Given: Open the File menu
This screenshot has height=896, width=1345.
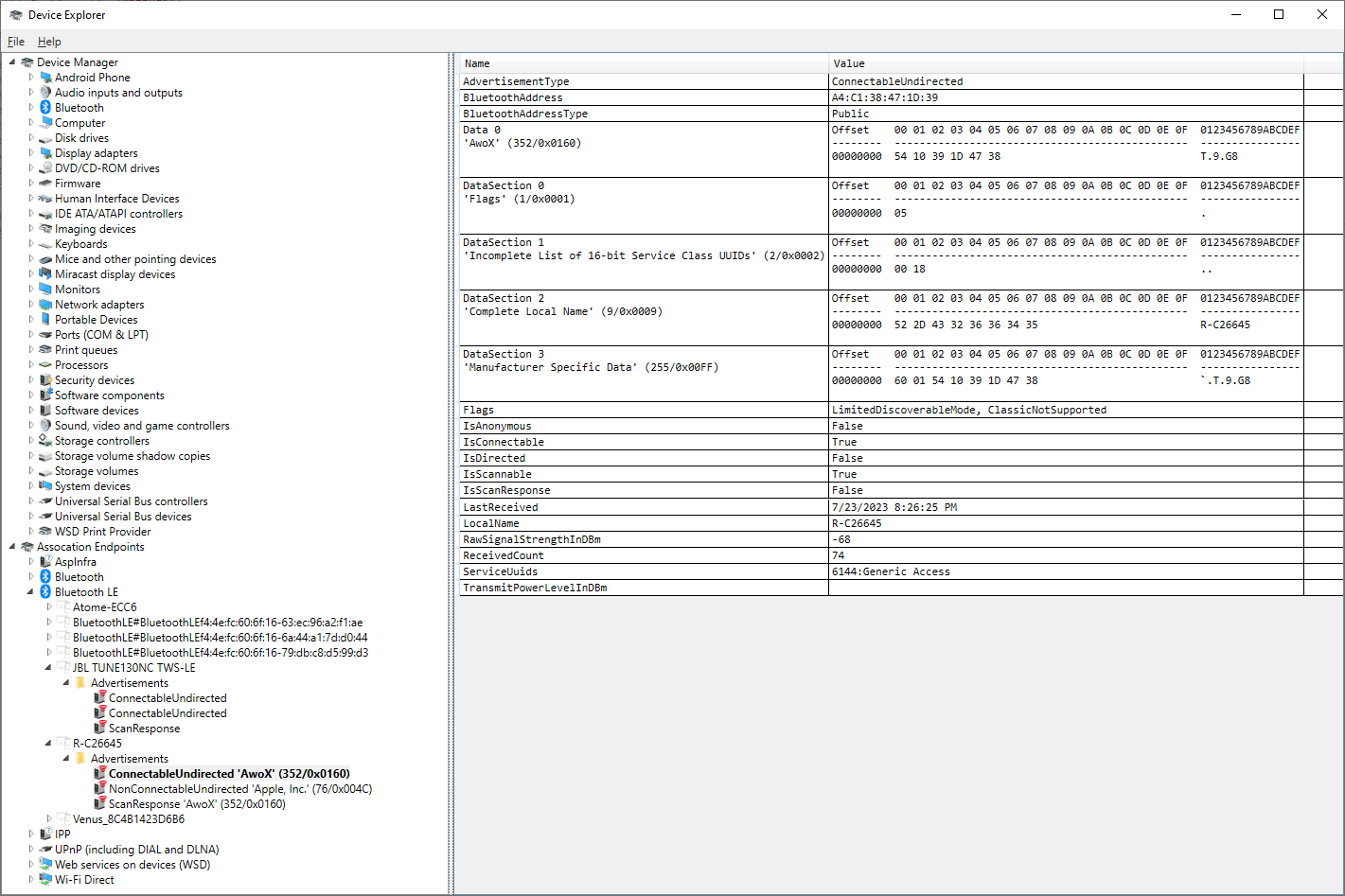Looking at the screenshot, I should [x=16, y=42].
